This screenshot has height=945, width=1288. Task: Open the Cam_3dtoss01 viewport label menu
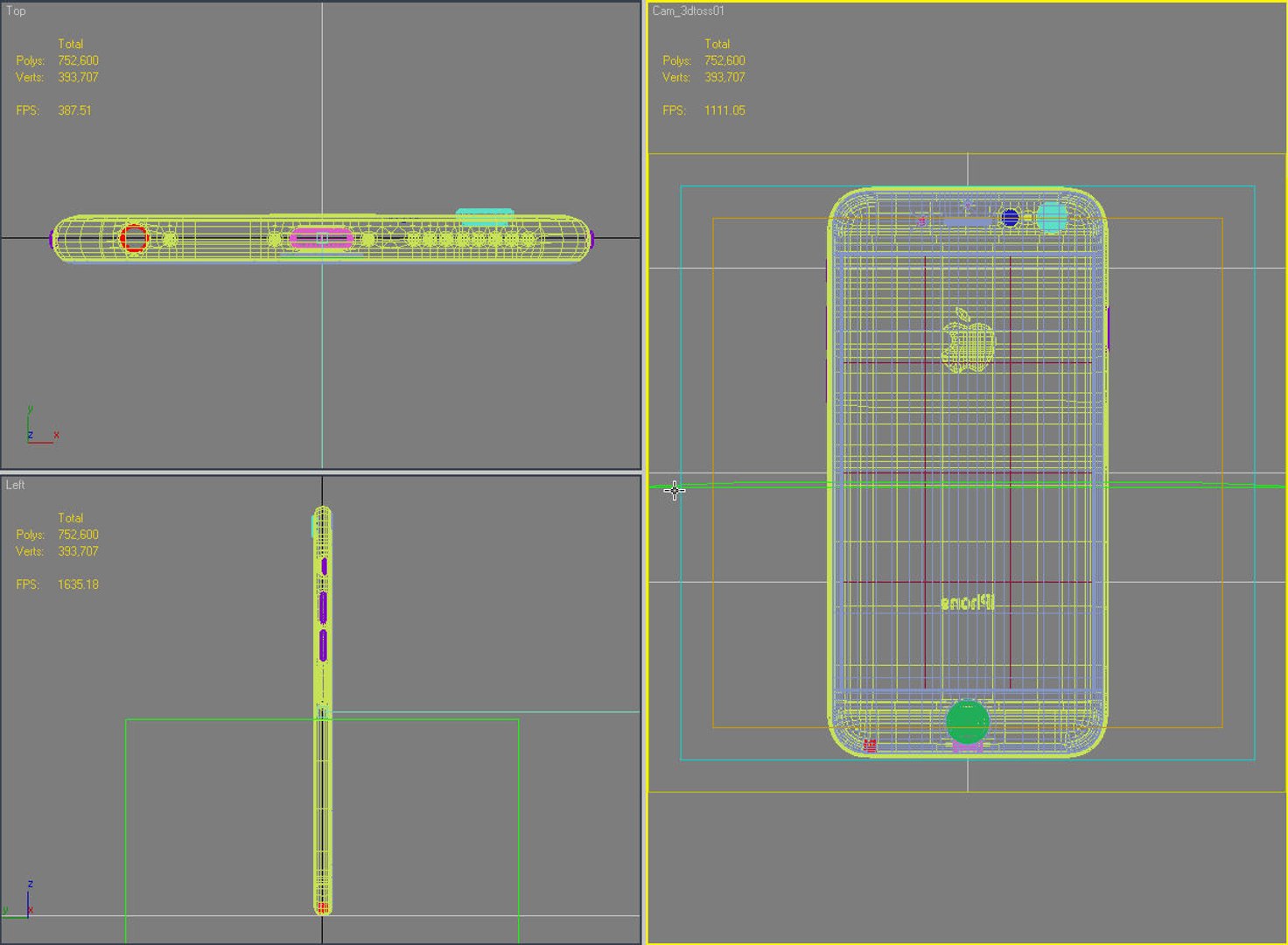[688, 11]
